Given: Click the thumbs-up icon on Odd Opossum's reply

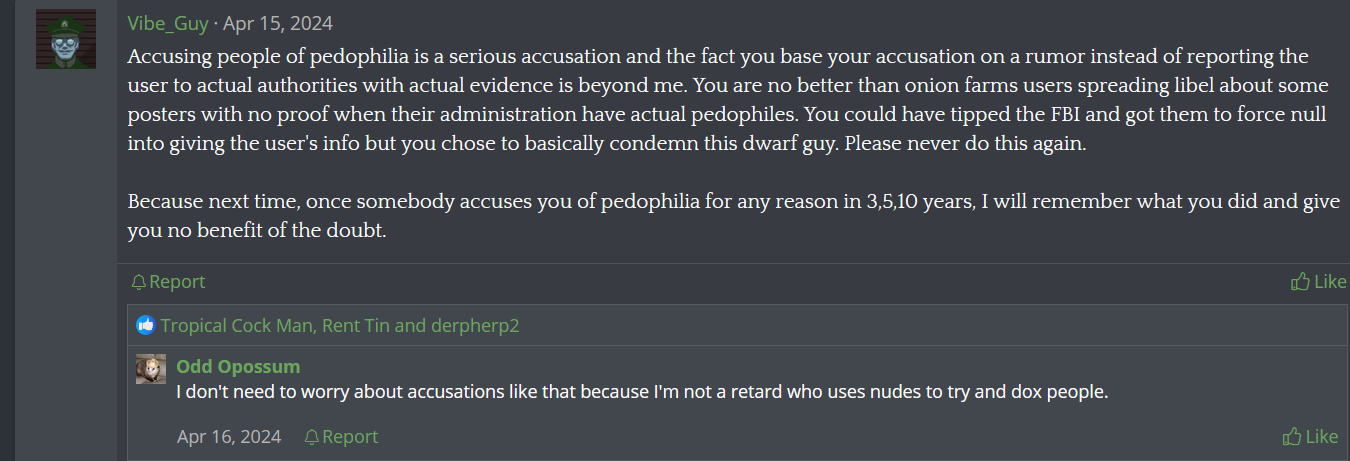Looking at the screenshot, I should tap(1292, 437).
